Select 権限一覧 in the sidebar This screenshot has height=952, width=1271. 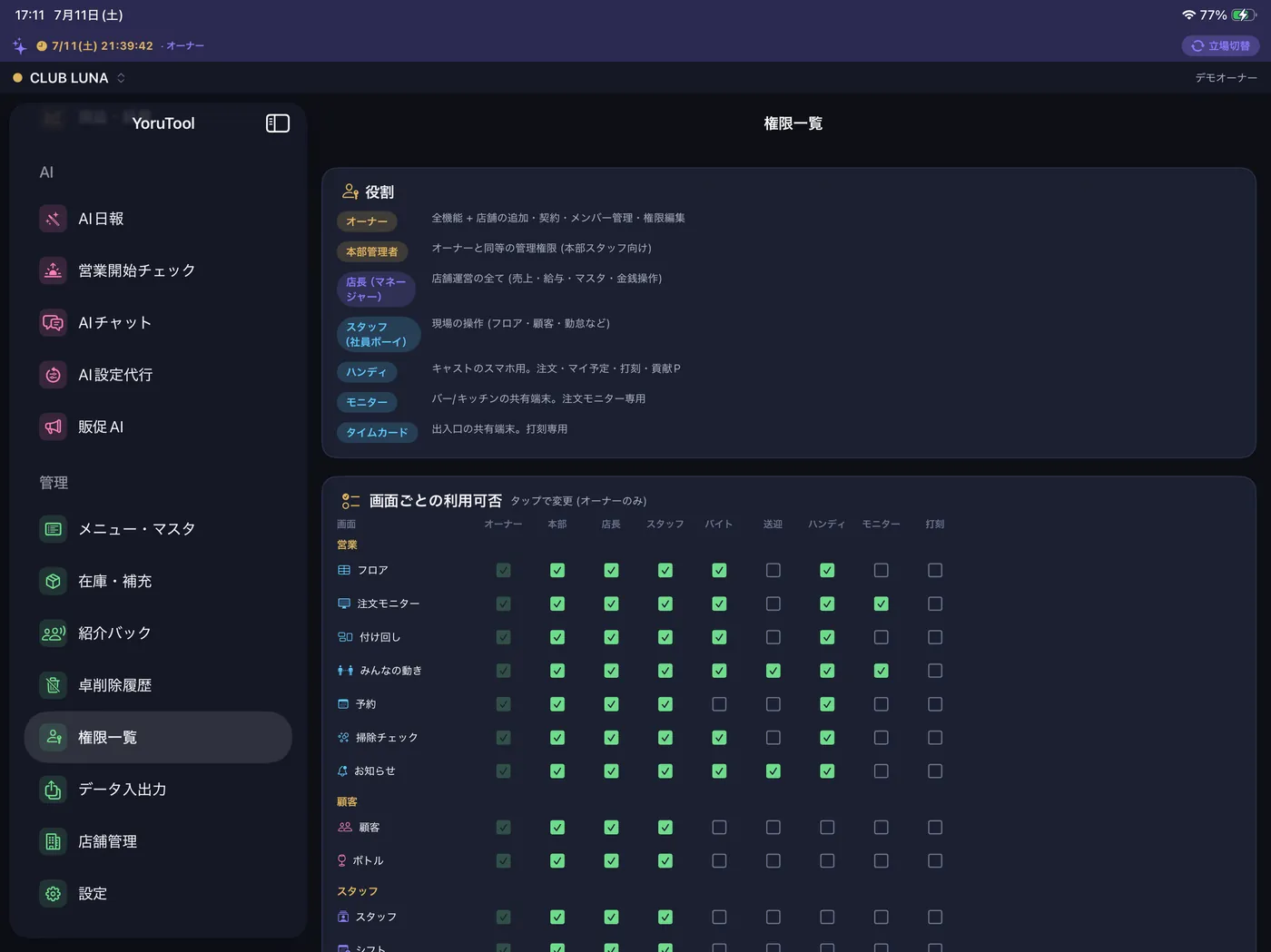pyautogui.click(x=158, y=738)
